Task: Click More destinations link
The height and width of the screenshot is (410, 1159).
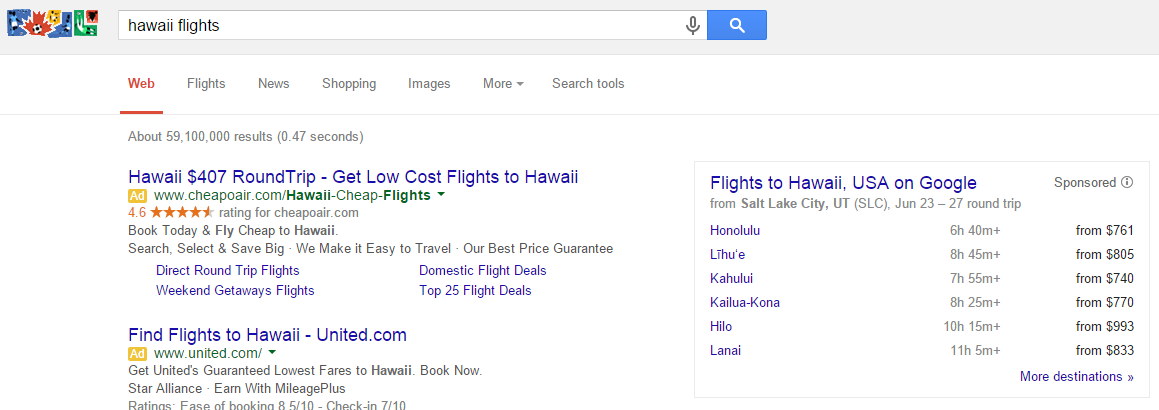Action: tap(1076, 377)
